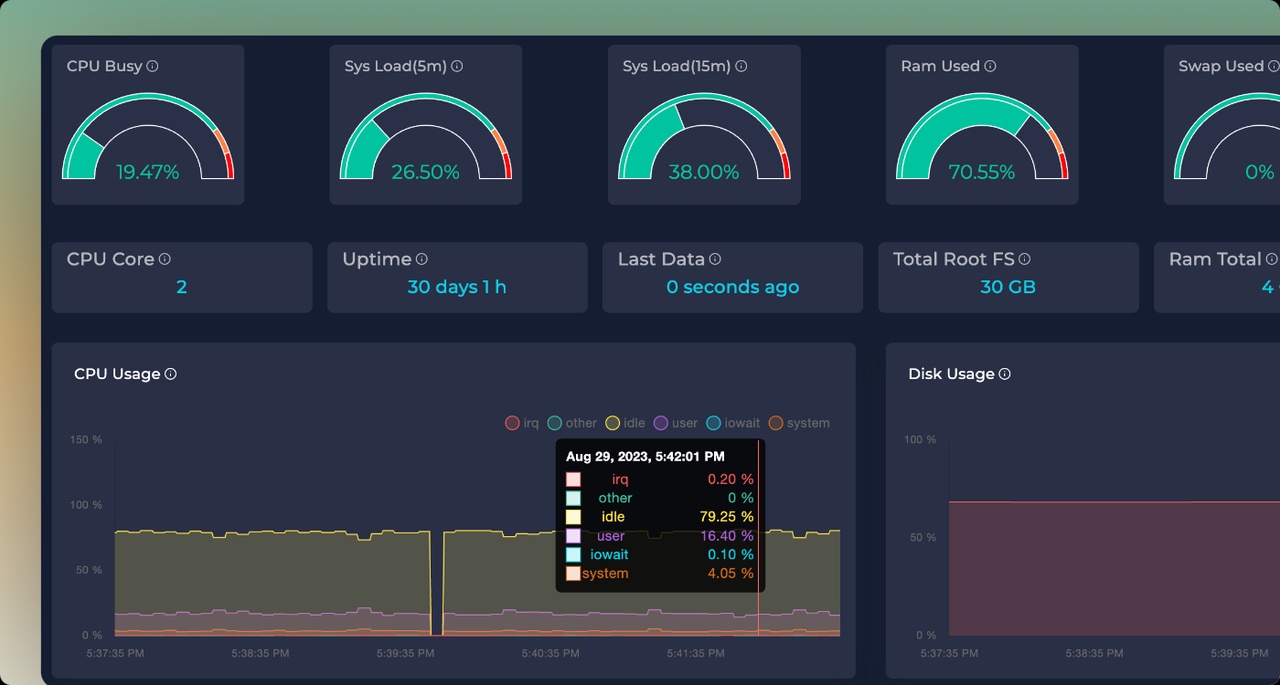Click info icon beside Ram Used

990,66
